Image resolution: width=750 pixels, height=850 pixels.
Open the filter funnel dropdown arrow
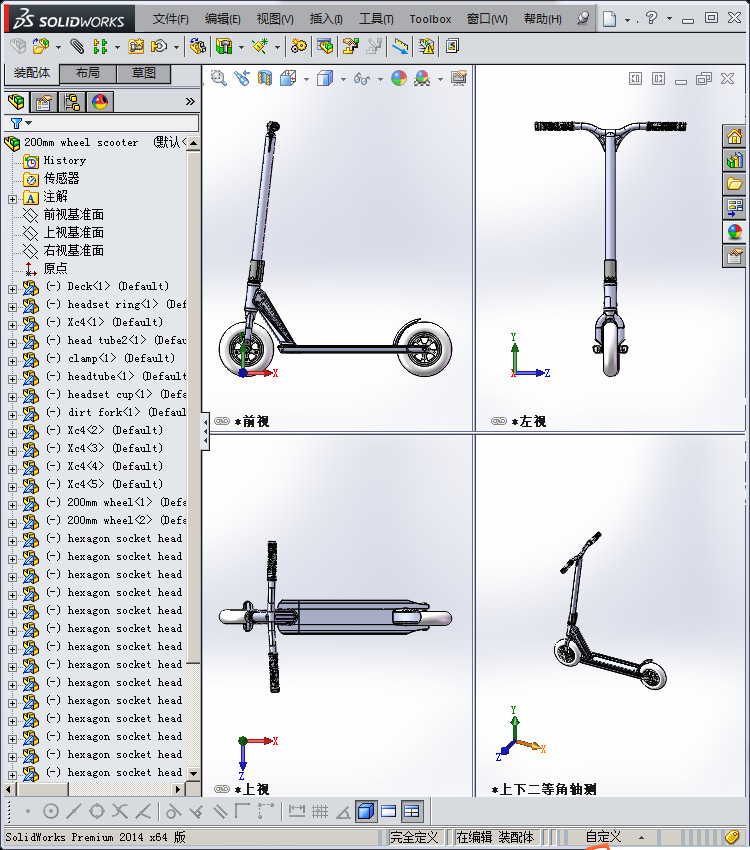[x=29, y=123]
